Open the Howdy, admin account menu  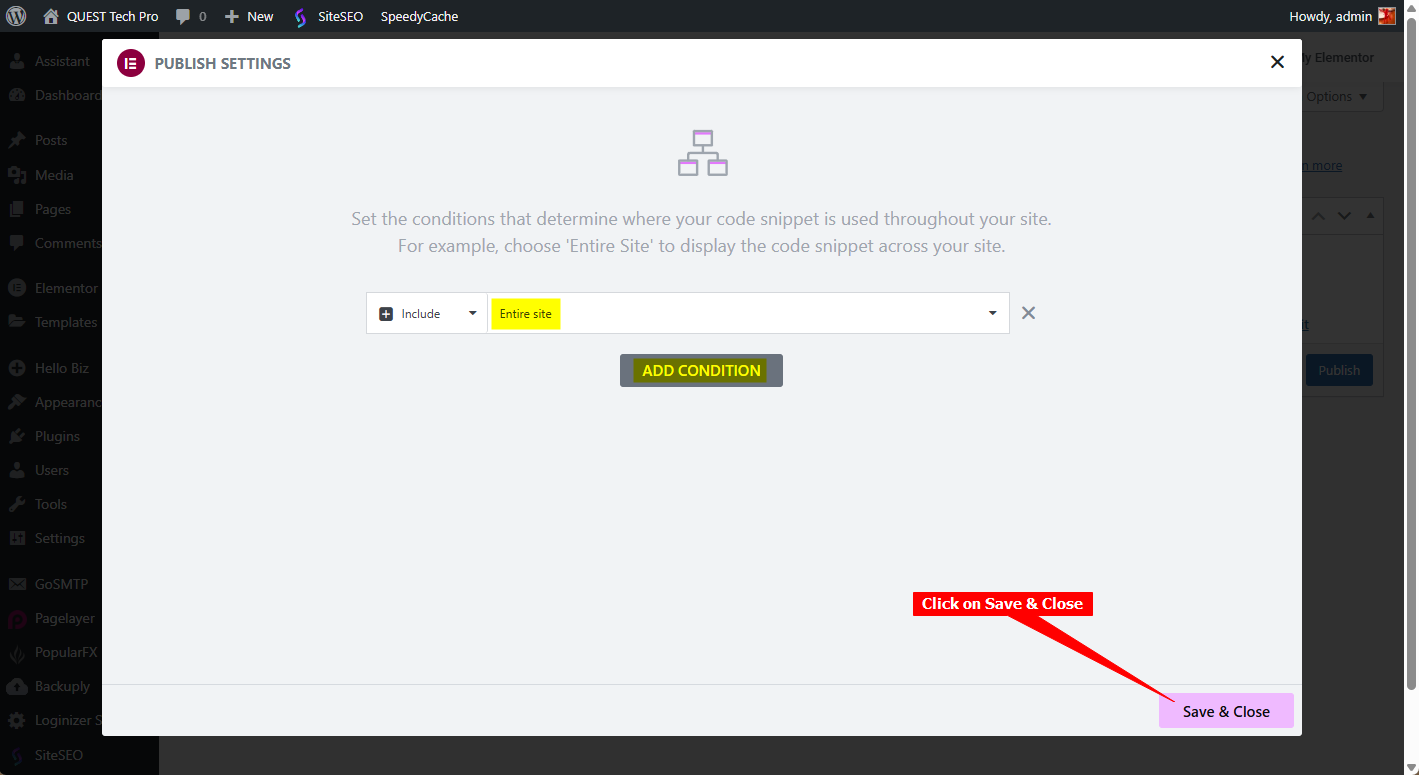[1342, 16]
